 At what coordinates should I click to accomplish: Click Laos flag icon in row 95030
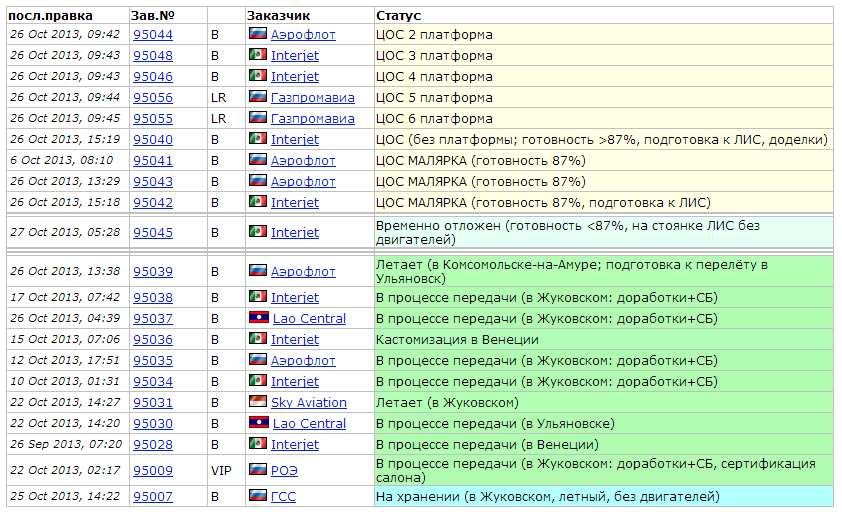pyautogui.click(x=259, y=422)
